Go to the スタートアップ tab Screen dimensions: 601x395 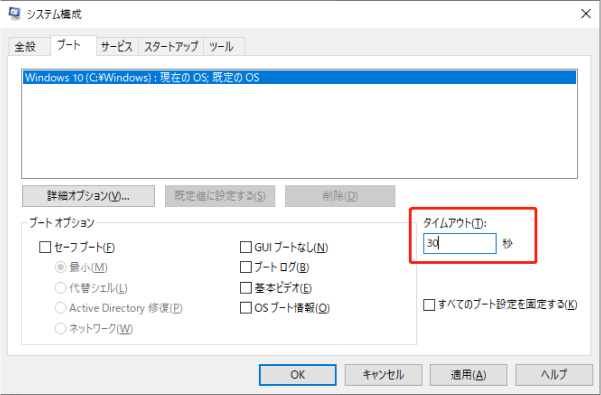tap(171, 47)
